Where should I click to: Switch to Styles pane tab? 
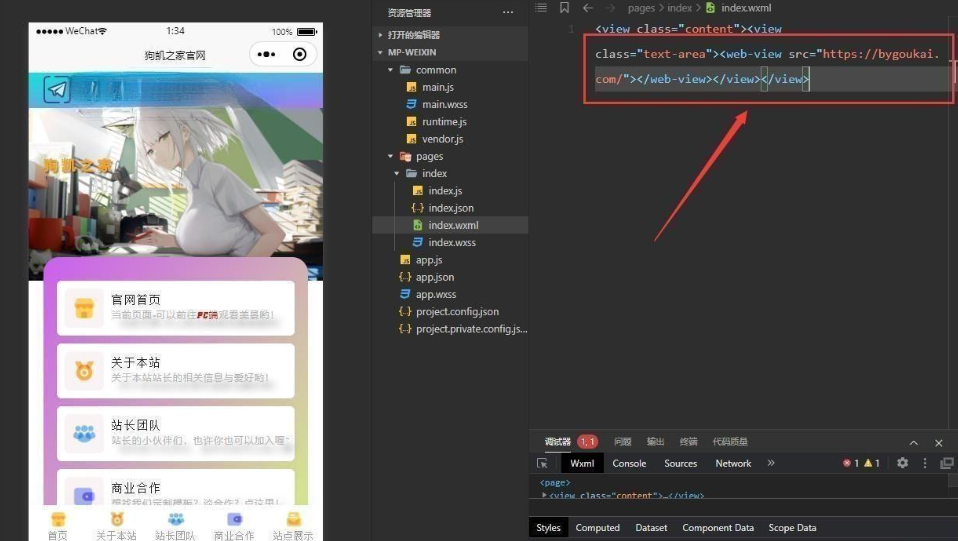point(548,528)
